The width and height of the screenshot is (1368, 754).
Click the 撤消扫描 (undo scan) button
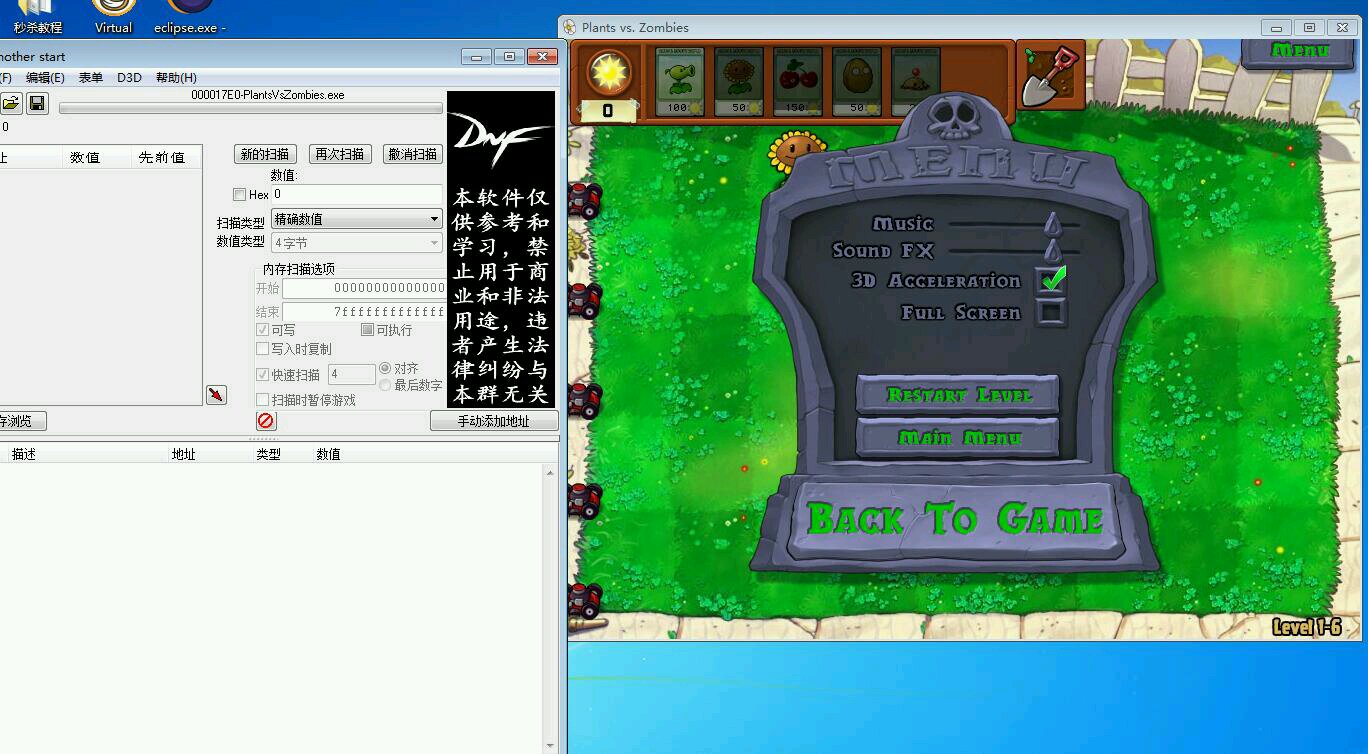click(413, 154)
